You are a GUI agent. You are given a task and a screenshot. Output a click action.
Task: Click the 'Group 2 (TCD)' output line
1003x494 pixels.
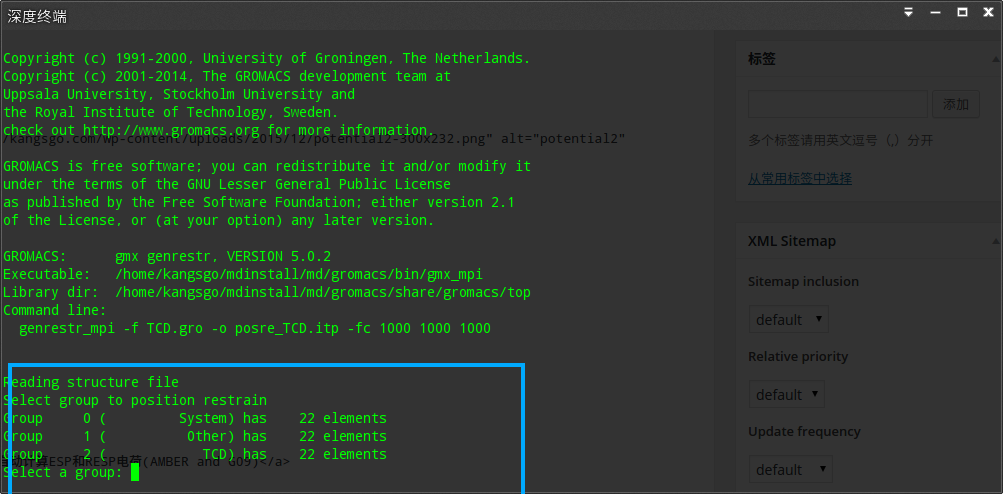pos(195,454)
